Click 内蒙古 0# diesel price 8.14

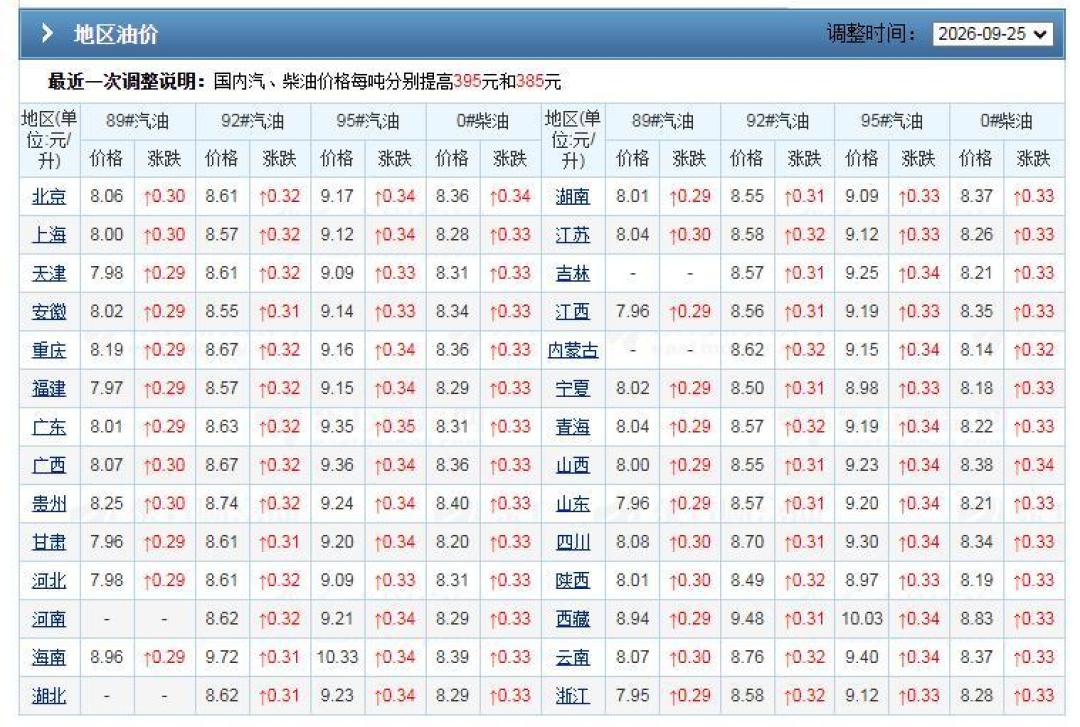point(976,350)
